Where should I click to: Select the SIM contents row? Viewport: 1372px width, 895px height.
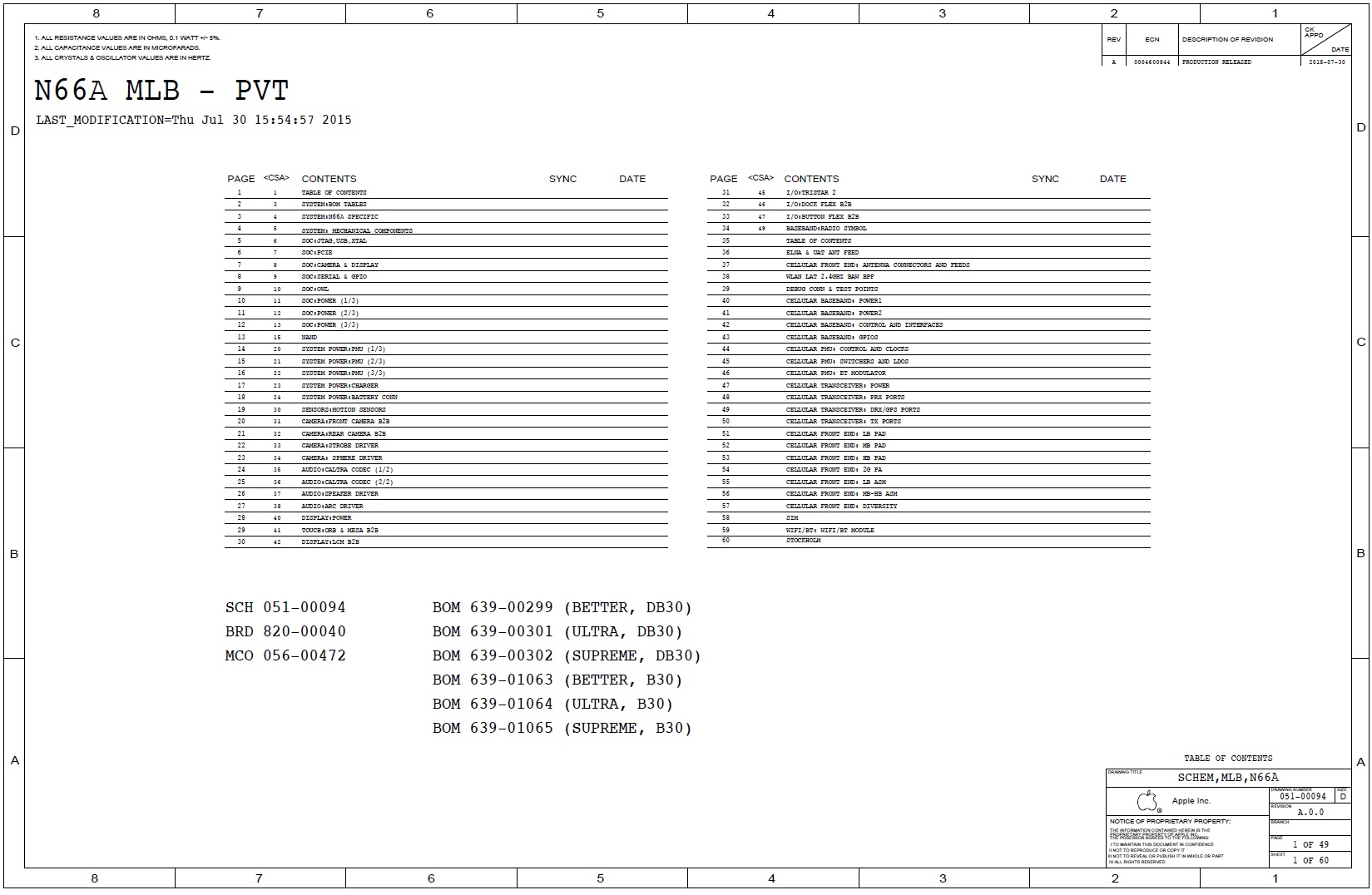929,517
